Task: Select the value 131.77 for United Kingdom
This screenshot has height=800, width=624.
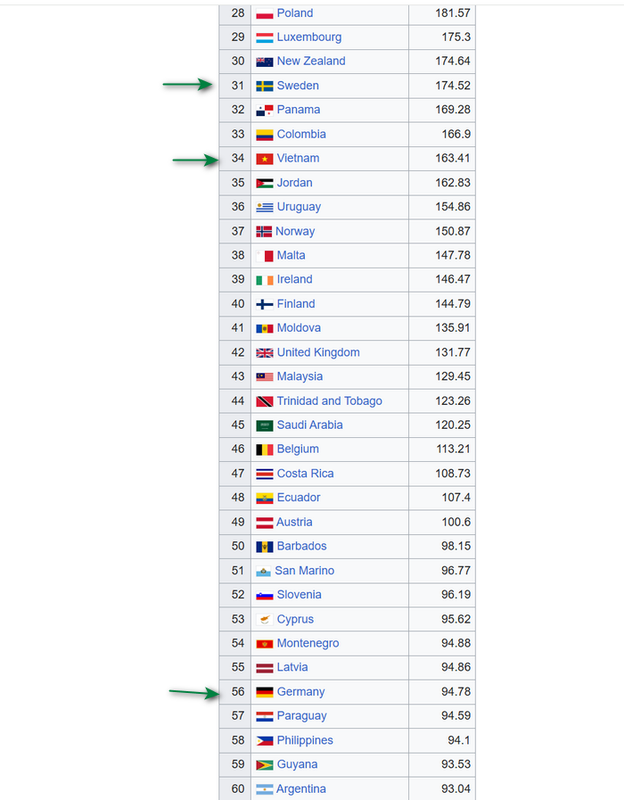Action: click(453, 352)
